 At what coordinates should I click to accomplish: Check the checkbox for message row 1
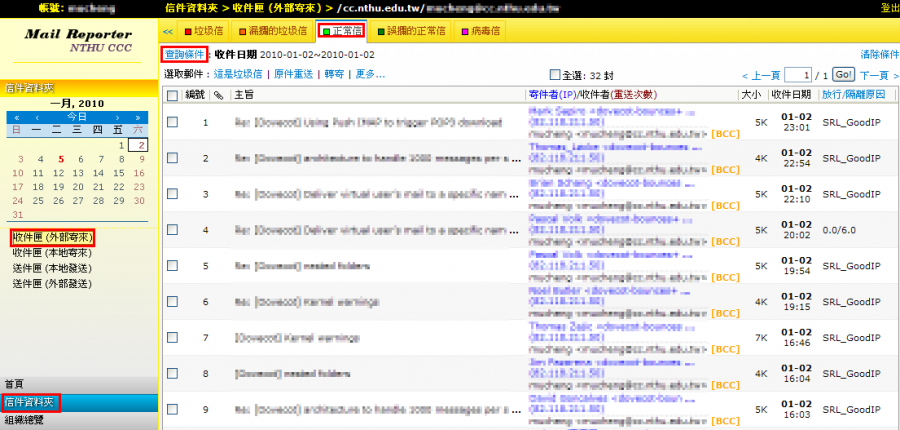(173, 123)
